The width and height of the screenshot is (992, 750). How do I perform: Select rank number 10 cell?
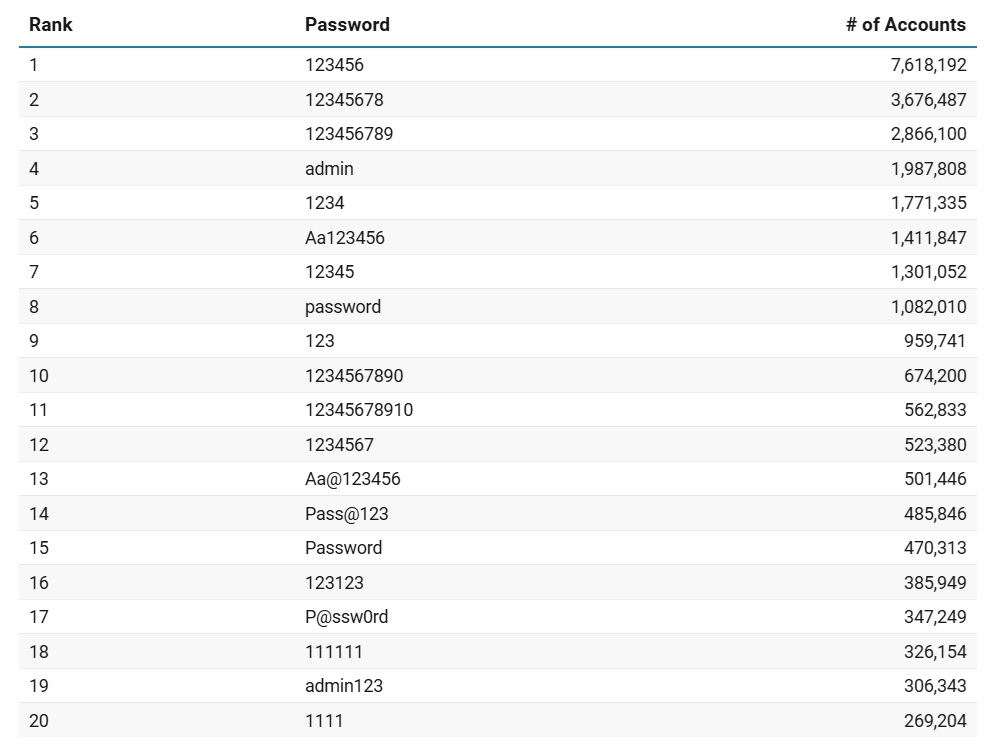click(39, 376)
